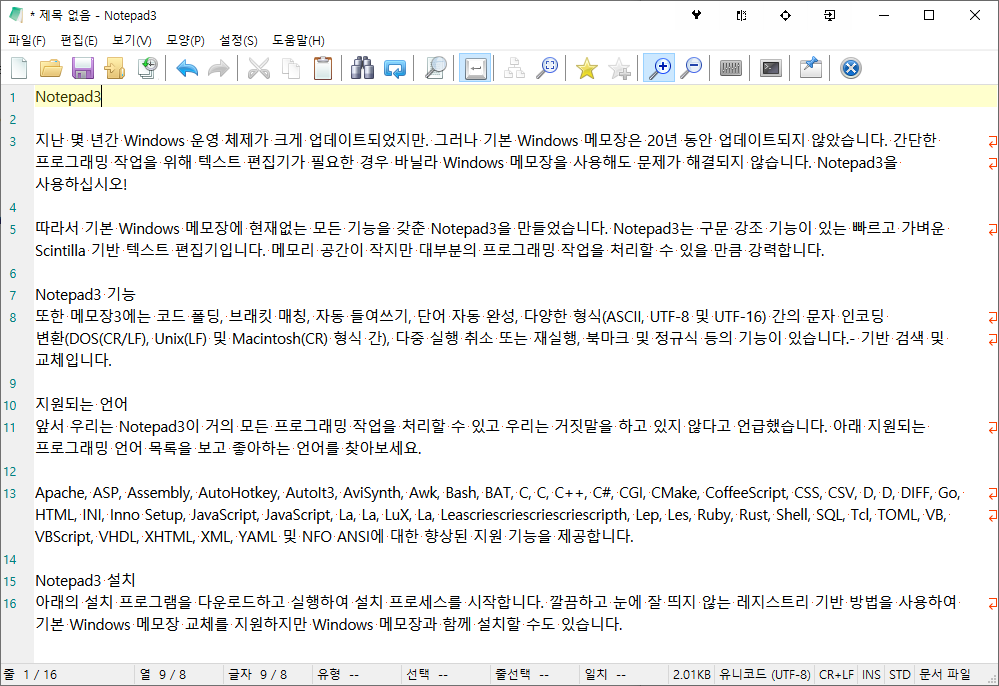Click the word 'CoffeeScript' on line 13

(746, 493)
